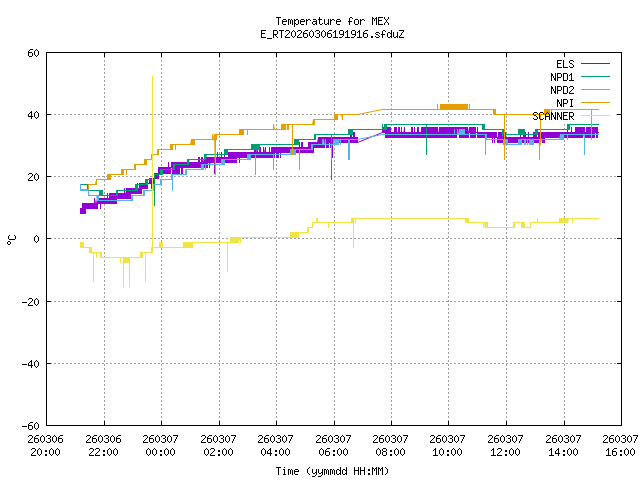Click the 00:00 x-axis tick label
The height and width of the screenshot is (480, 640).
click(160, 452)
